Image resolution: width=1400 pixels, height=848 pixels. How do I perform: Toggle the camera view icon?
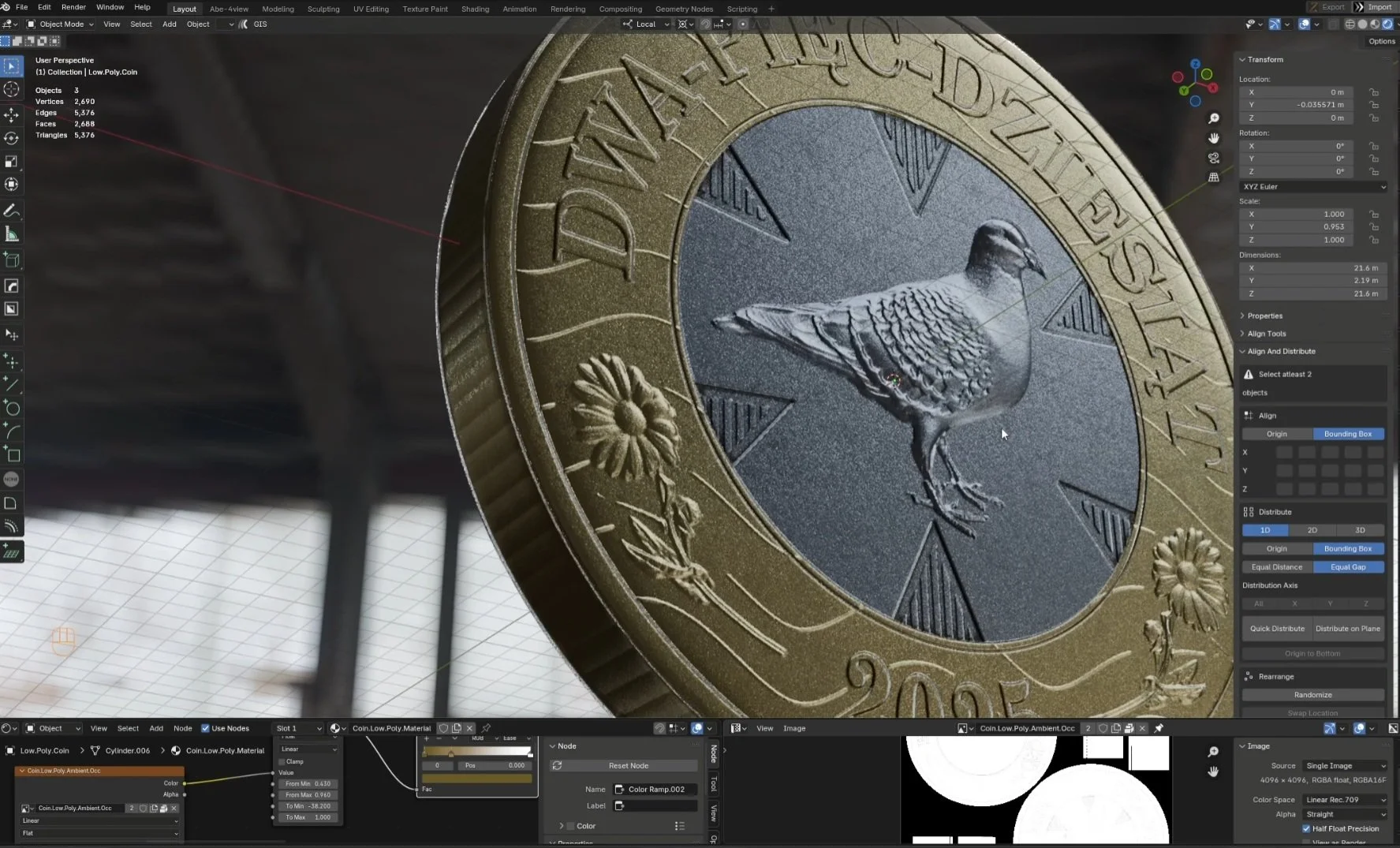tap(1214, 158)
